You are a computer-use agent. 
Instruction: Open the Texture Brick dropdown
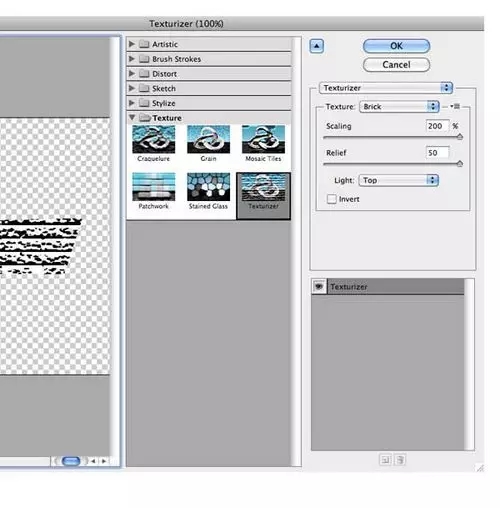coord(399,106)
